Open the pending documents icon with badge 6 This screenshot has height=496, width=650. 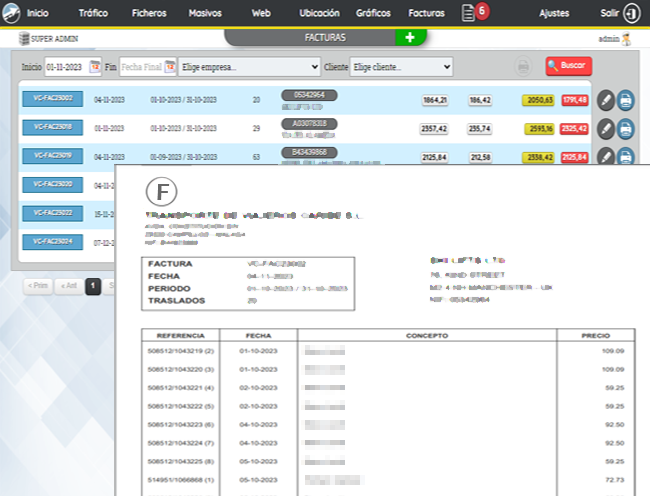(x=475, y=12)
